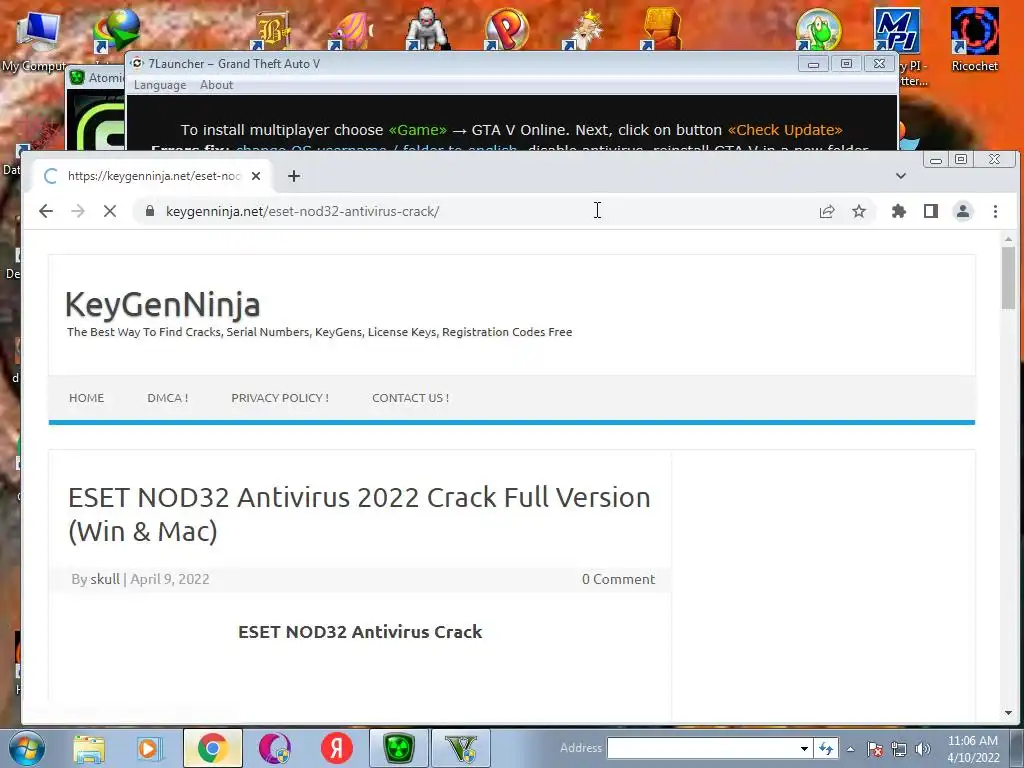Open the Internet Download Manager globe desktop icon
This screenshot has height=768, width=1024.
coord(116,30)
